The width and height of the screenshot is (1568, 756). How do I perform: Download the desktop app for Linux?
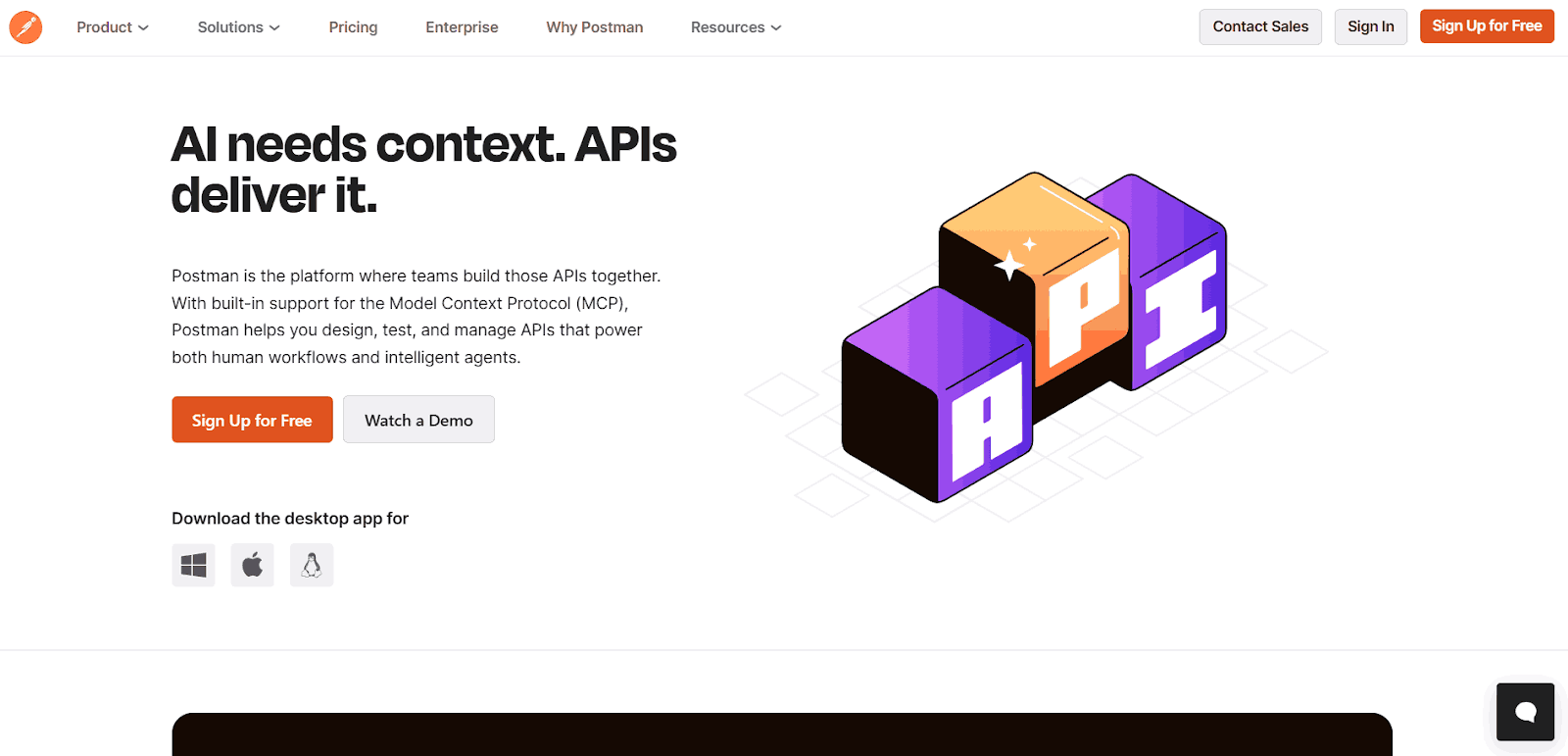click(x=312, y=565)
